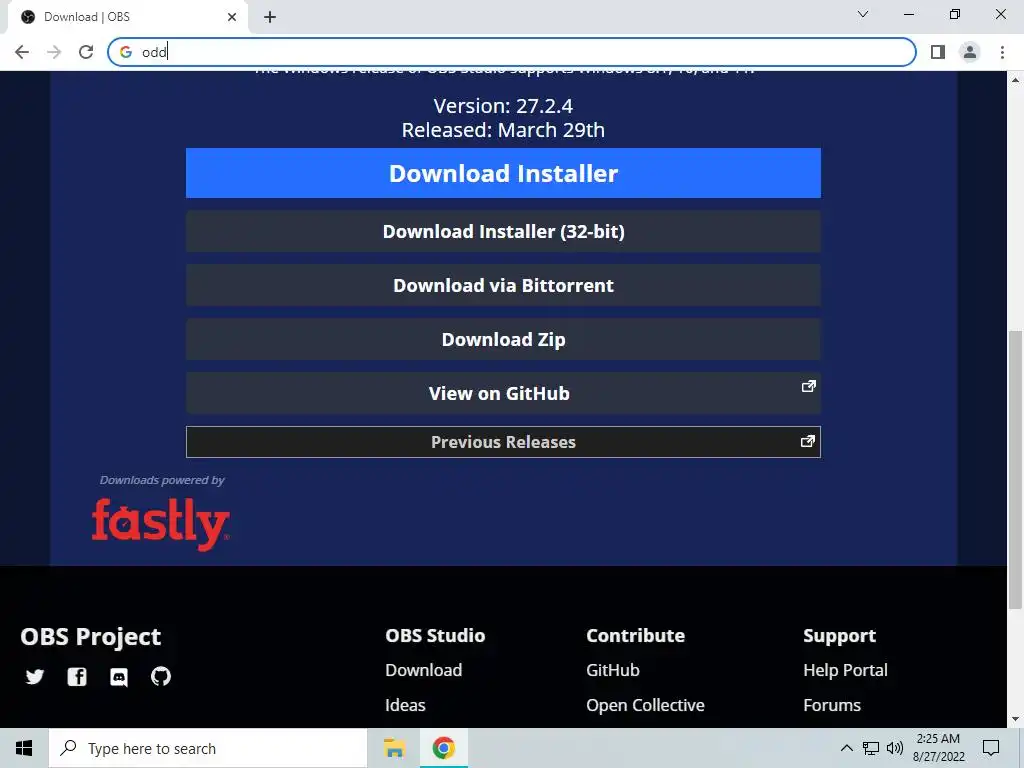Viewport: 1024px width, 768px height.
Task: Open the OBS Facebook page icon
Action: 77,677
